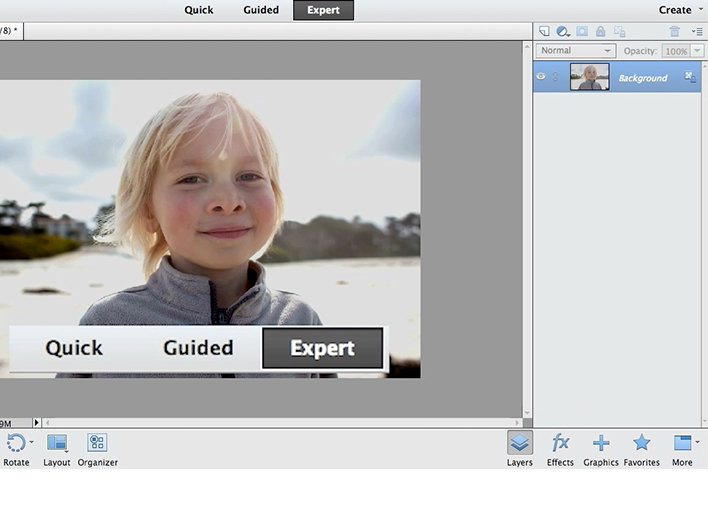
Task: Open the document status info arrow
Action: pos(37,423)
